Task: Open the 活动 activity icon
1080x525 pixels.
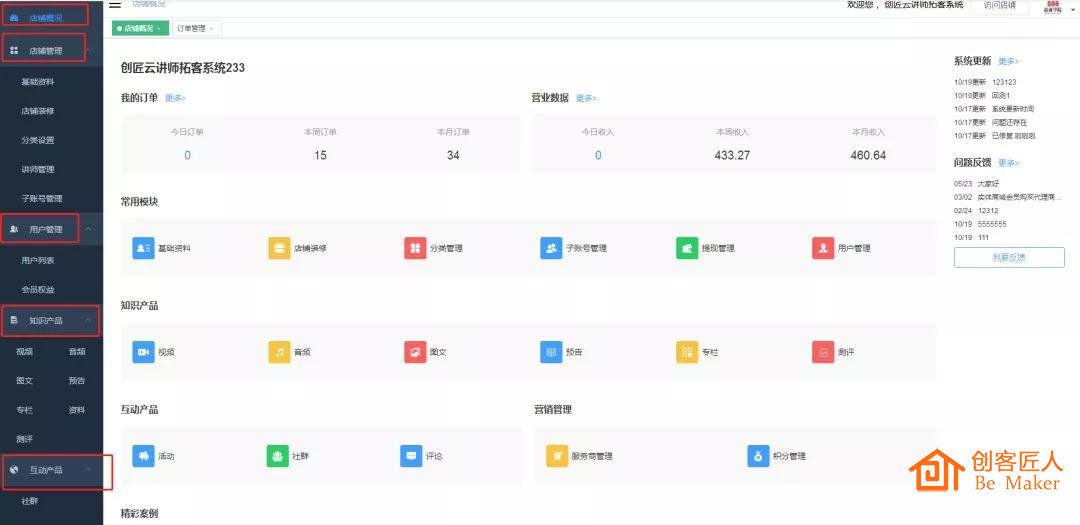Action: tap(143, 456)
